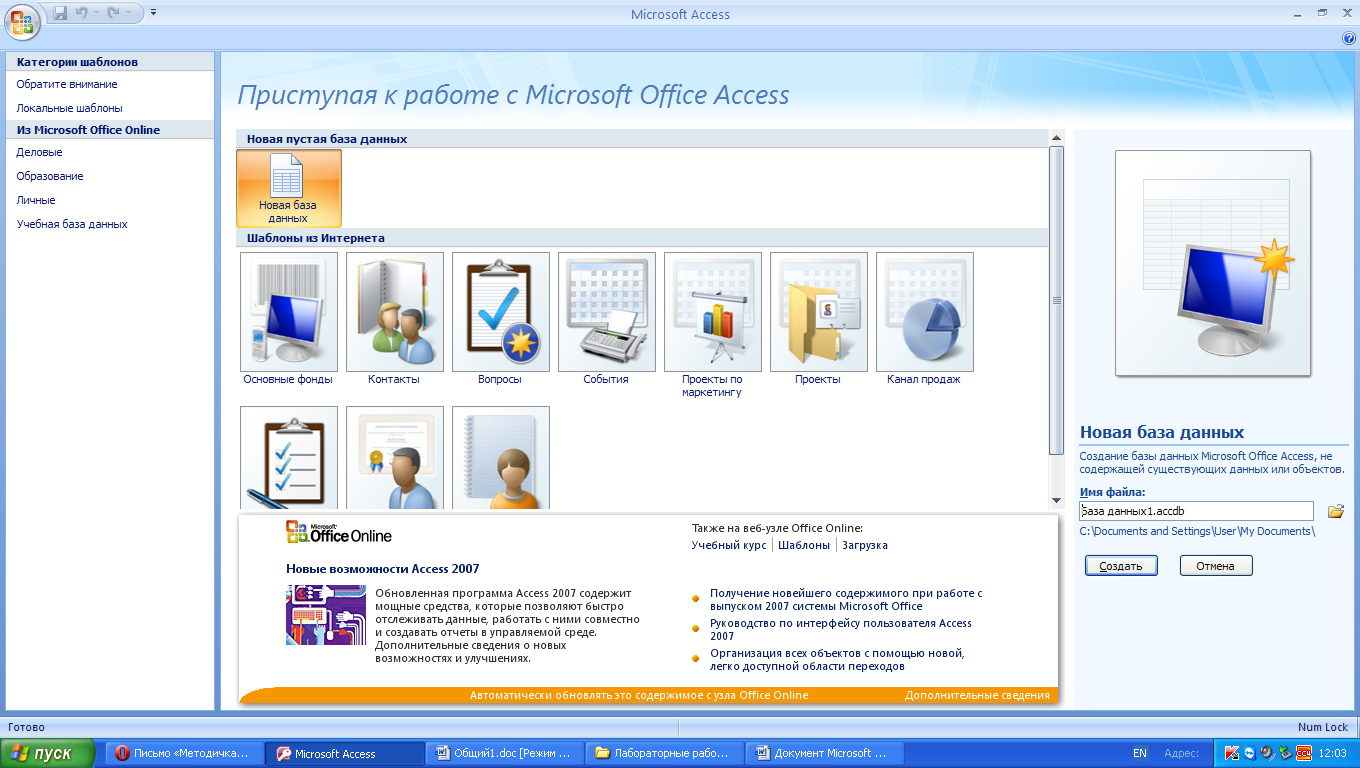Click the Undo arrow icon
The image size is (1360, 768).
81,13
